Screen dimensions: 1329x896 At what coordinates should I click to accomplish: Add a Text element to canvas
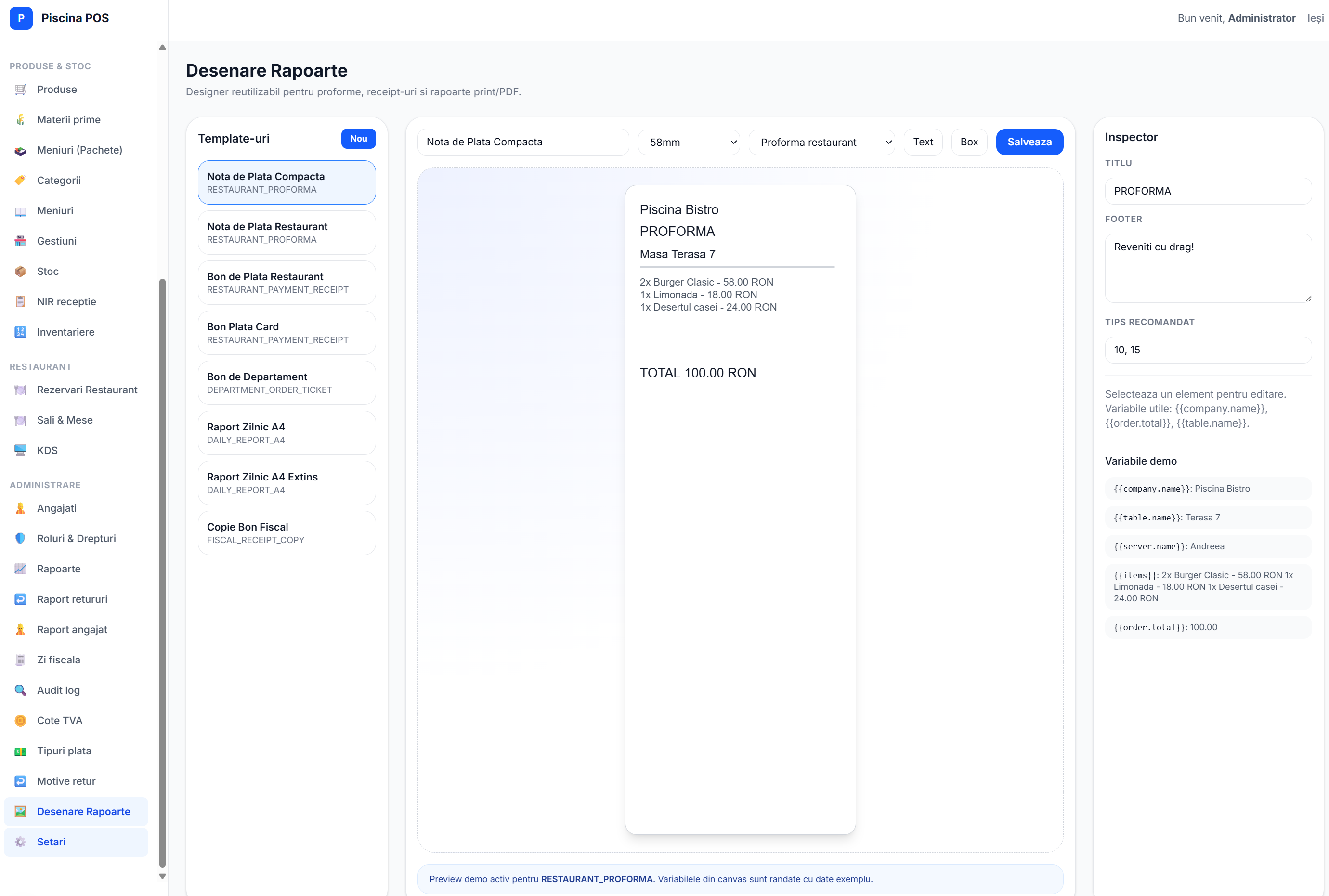pyautogui.click(x=923, y=142)
